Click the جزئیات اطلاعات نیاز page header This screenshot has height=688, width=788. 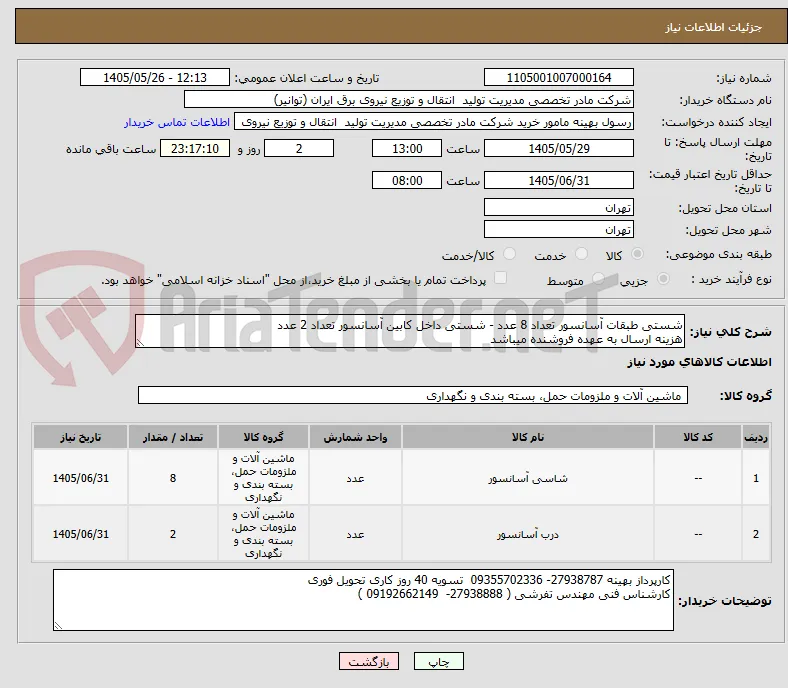point(714,27)
